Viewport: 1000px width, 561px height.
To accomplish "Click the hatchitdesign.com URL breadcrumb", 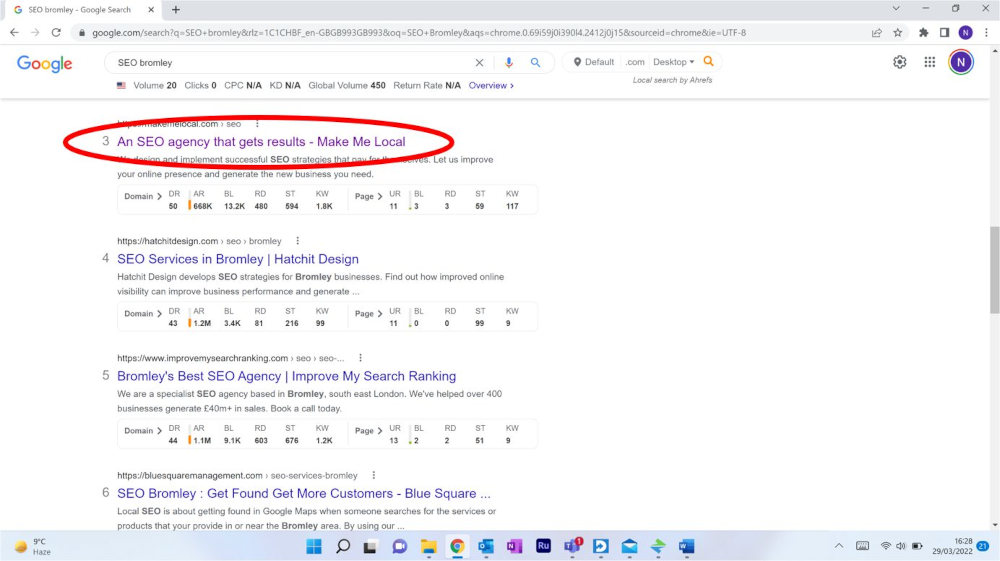I will [199, 241].
